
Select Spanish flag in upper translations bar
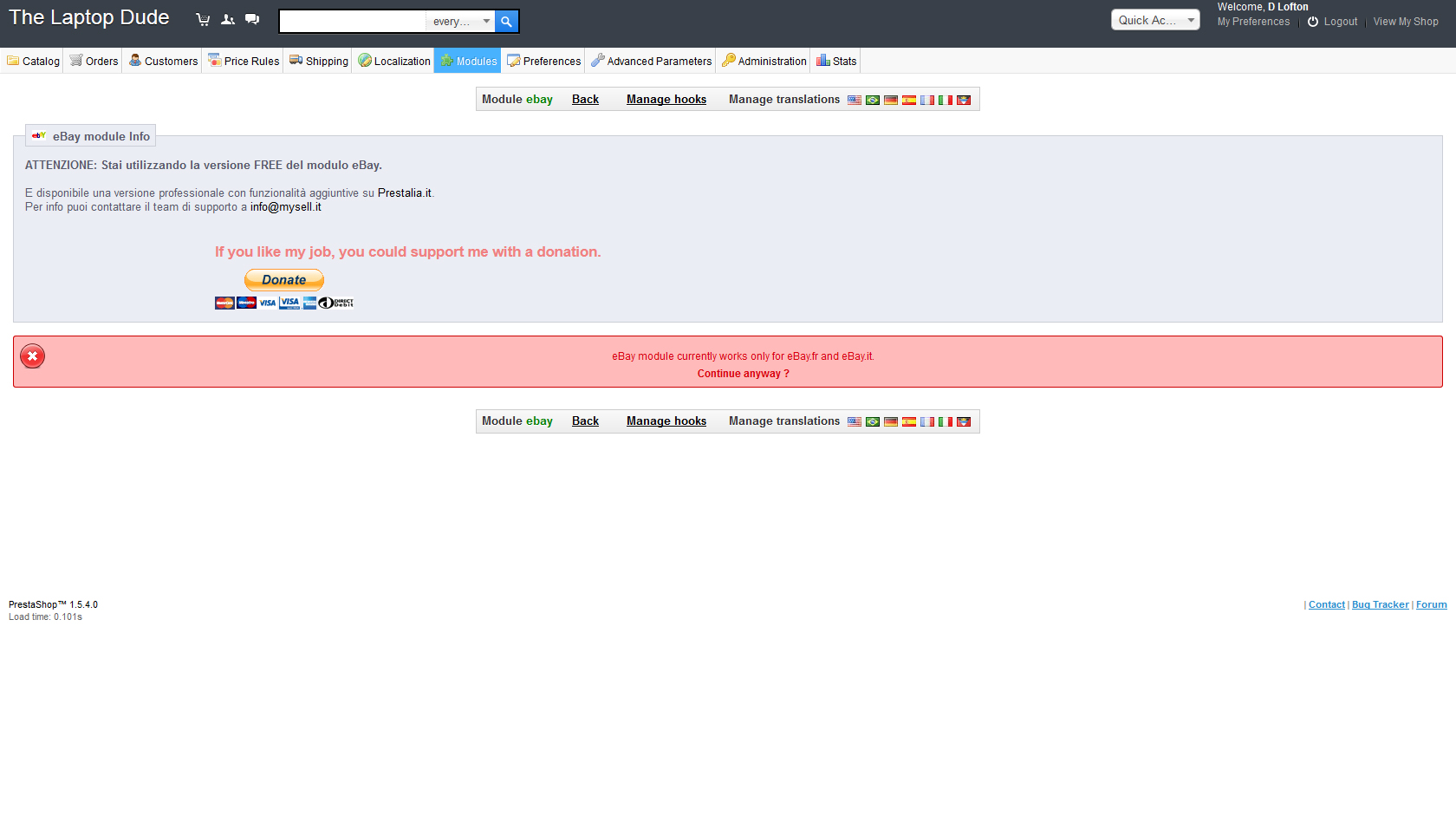click(x=909, y=101)
